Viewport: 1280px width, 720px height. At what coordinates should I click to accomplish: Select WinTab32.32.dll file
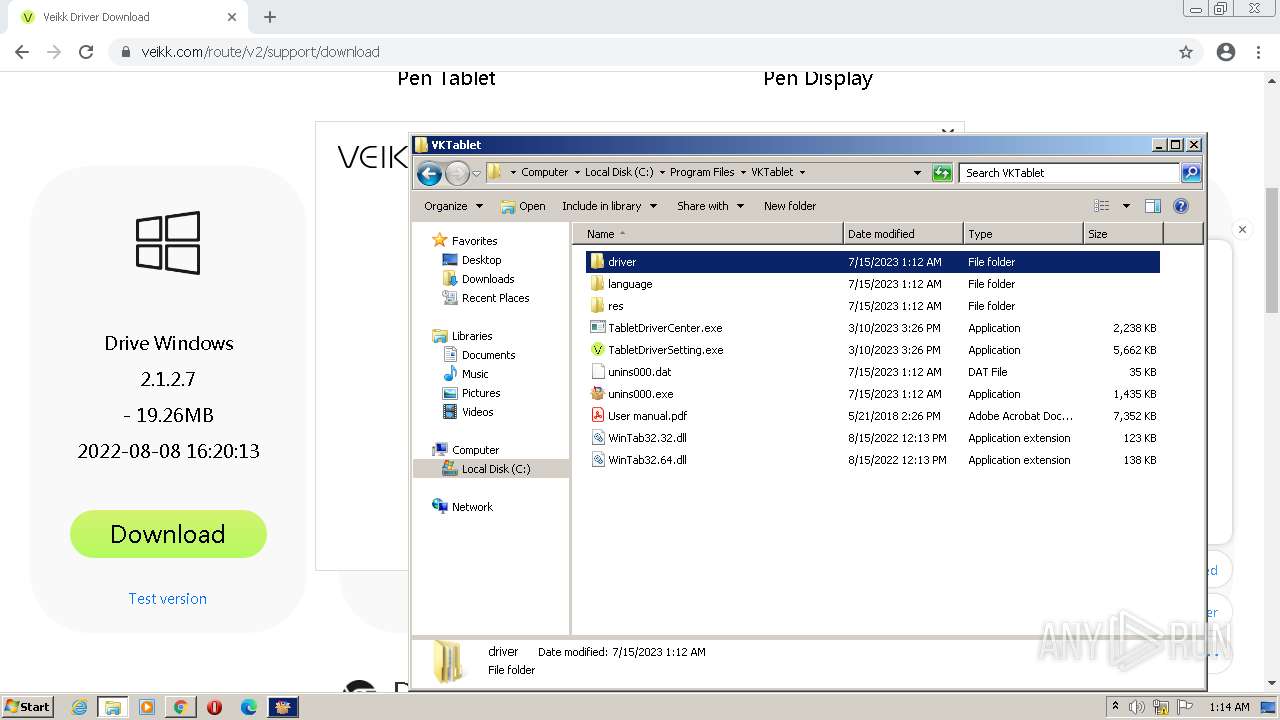point(638,438)
